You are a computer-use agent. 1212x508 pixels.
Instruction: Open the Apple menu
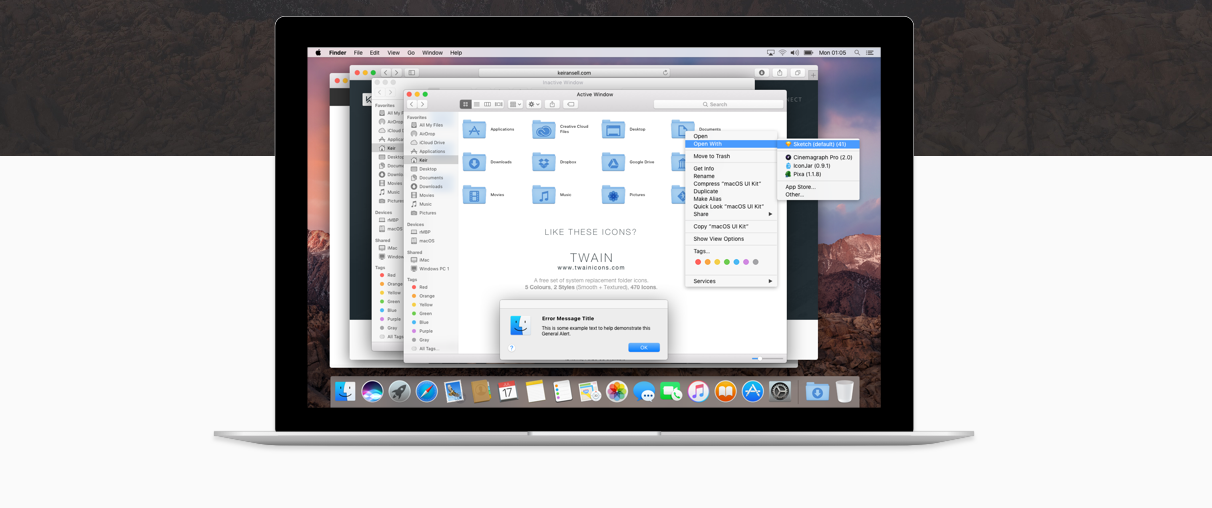(x=319, y=53)
